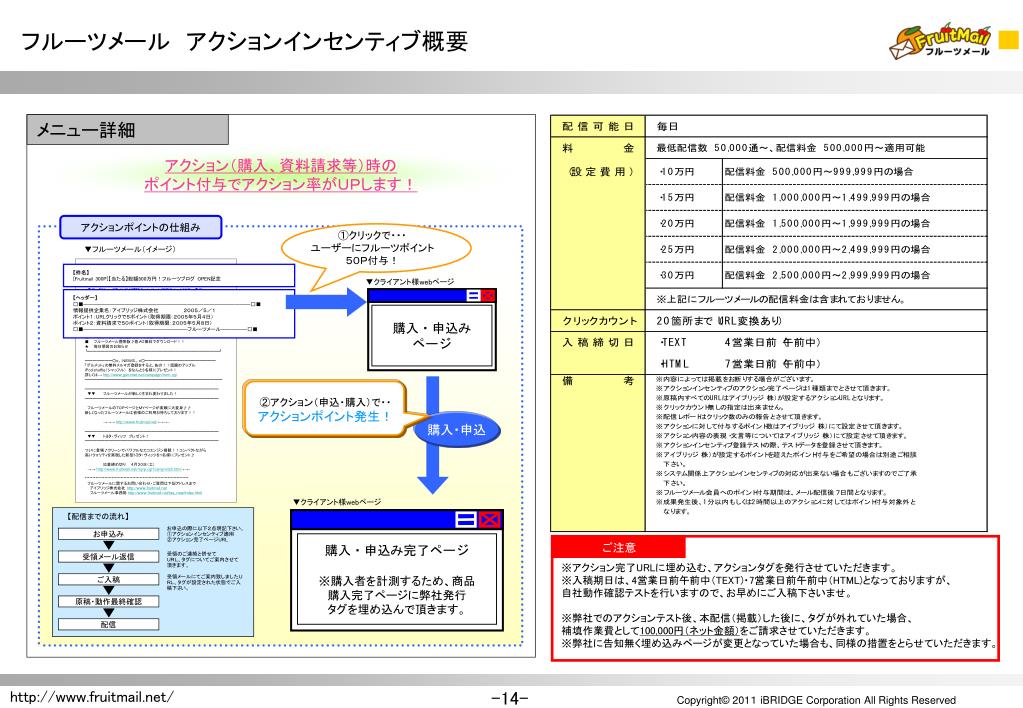
Task: Open the http://www.fruitmail.net/ footer link
Action: (x=92, y=697)
